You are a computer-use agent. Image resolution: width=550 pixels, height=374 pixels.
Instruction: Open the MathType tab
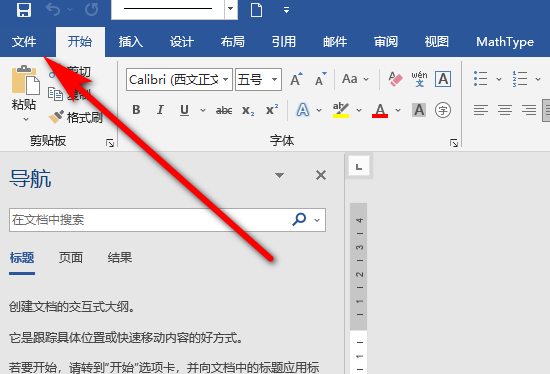(505, 42)
